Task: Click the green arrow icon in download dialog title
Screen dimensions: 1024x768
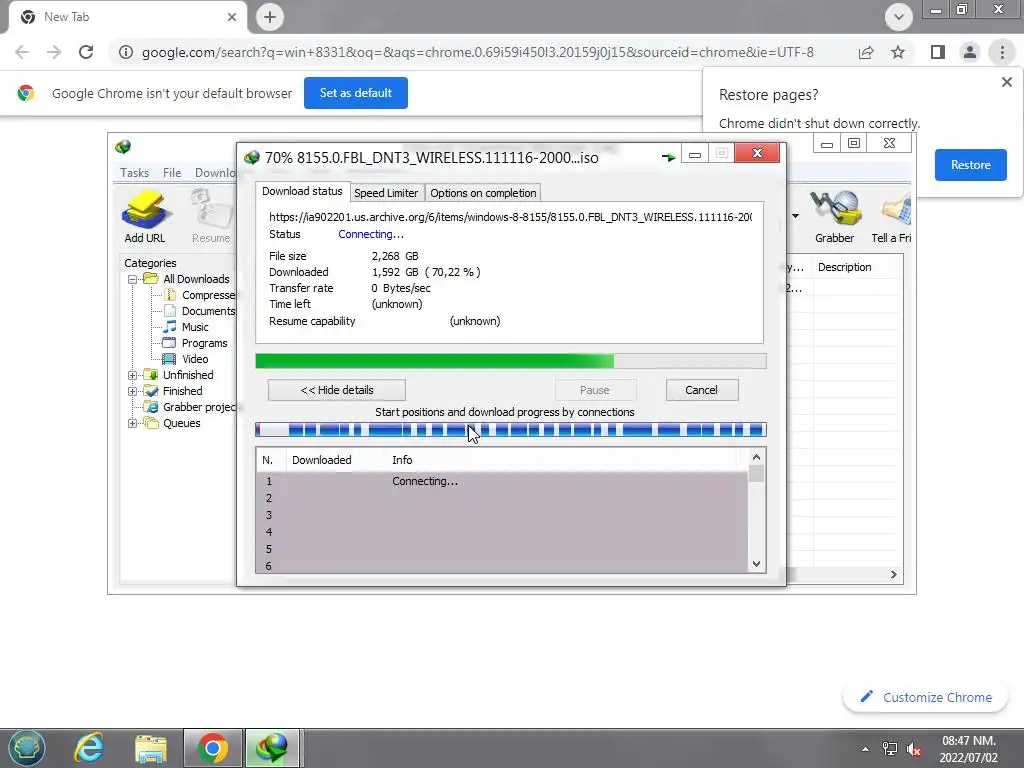Action: [668, 157]
